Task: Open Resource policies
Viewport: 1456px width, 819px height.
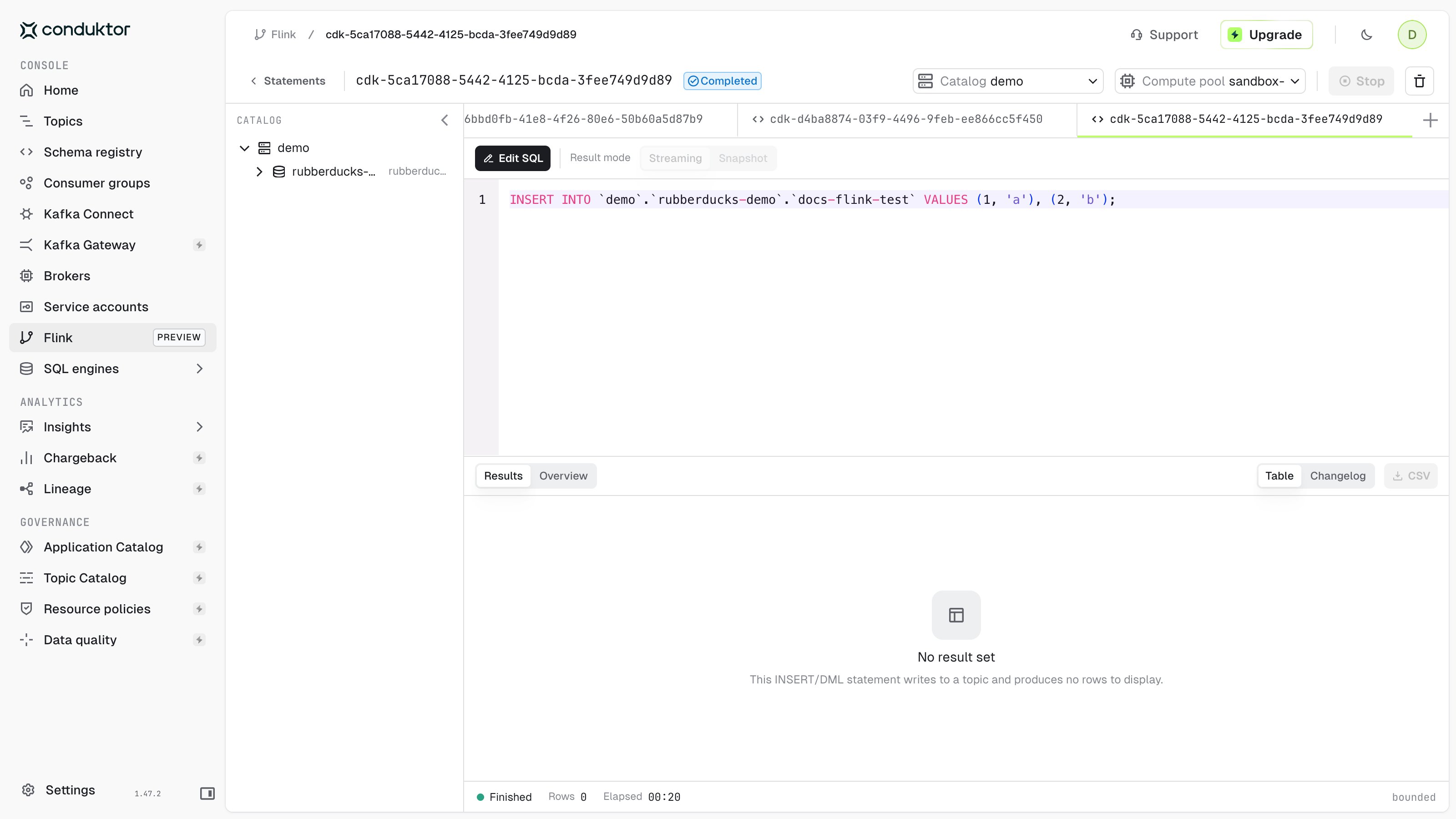Action: pos(112,609)
